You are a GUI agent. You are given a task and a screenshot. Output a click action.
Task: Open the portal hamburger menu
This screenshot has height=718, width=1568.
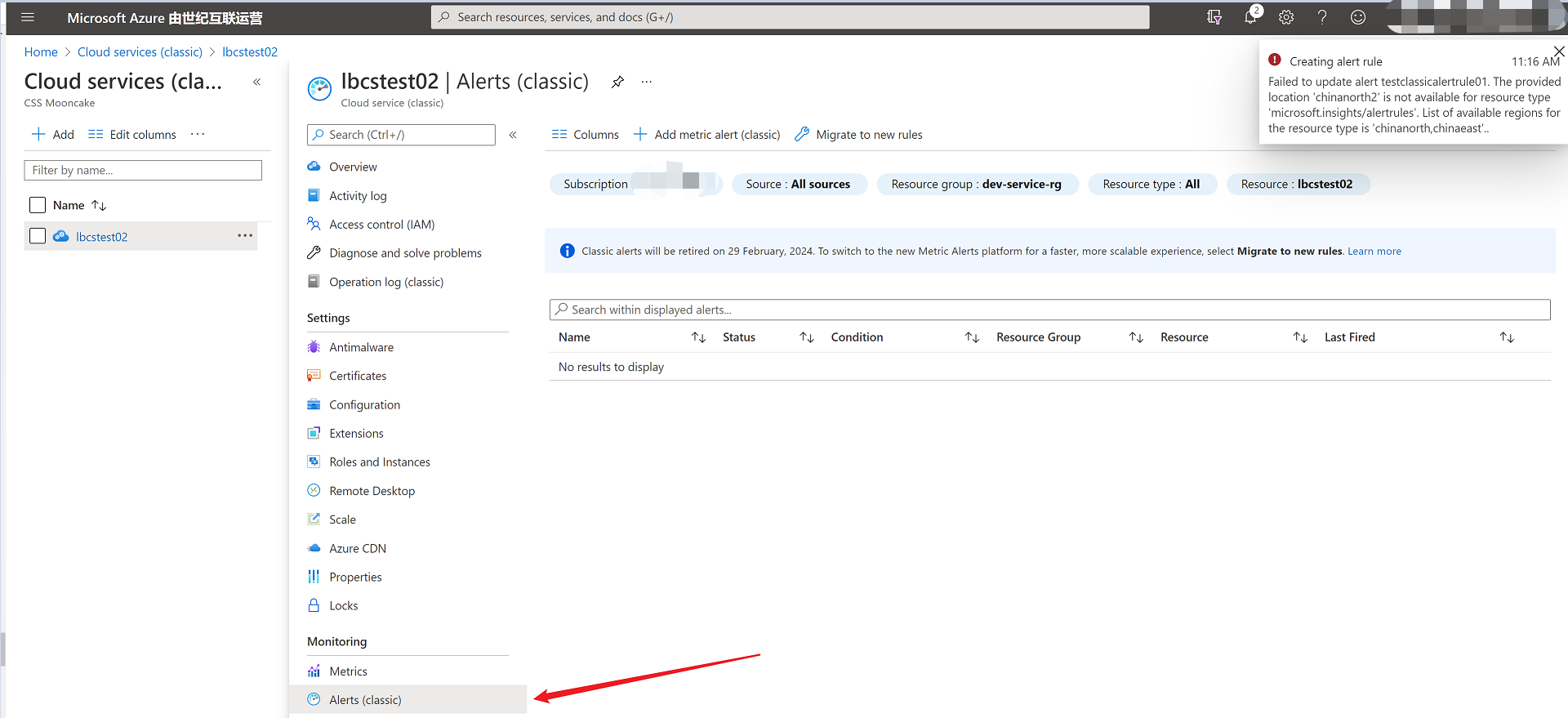[x=27, y=17]
